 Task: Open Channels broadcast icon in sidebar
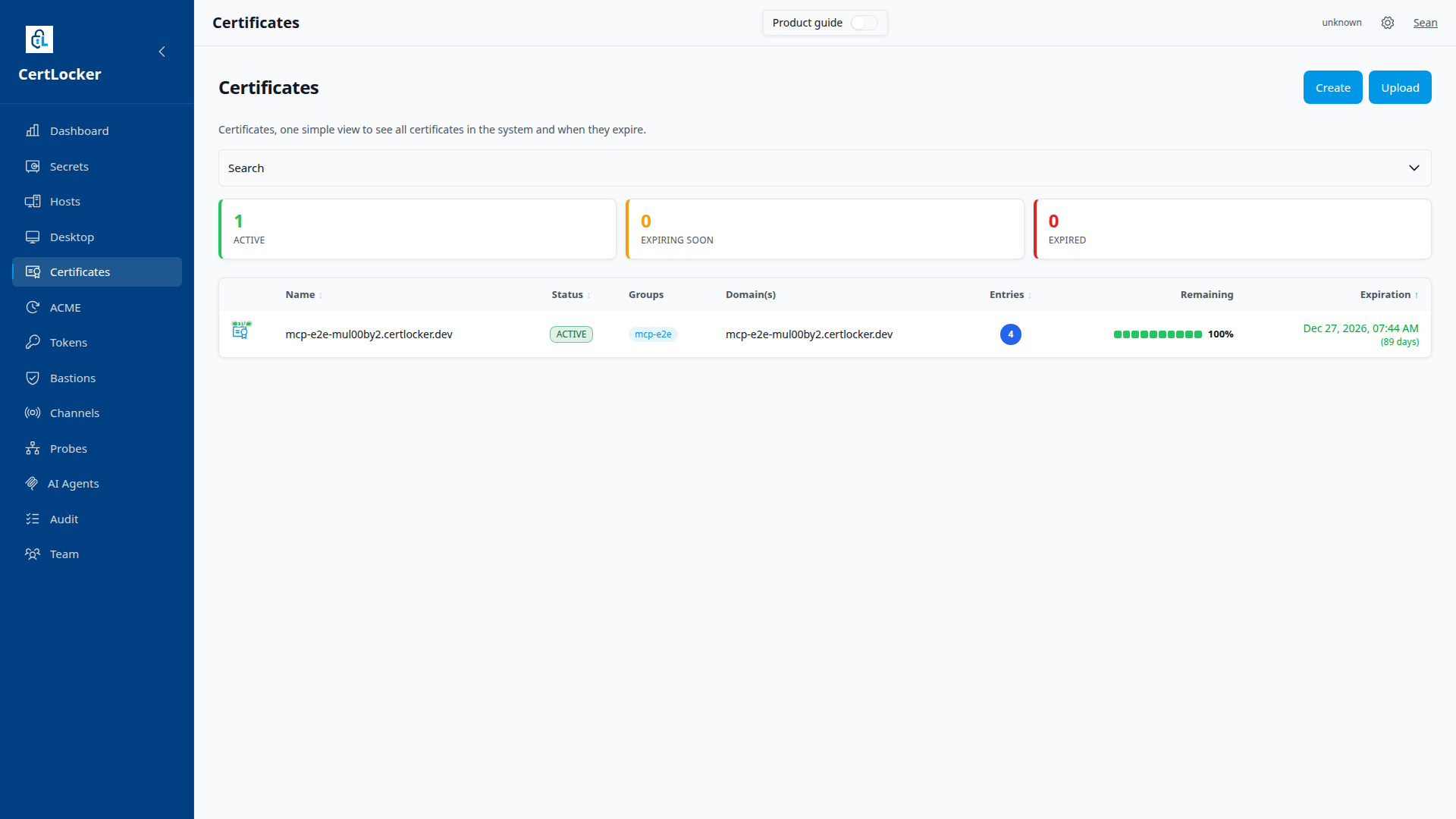pyautogui.click(x=33, y=413)
